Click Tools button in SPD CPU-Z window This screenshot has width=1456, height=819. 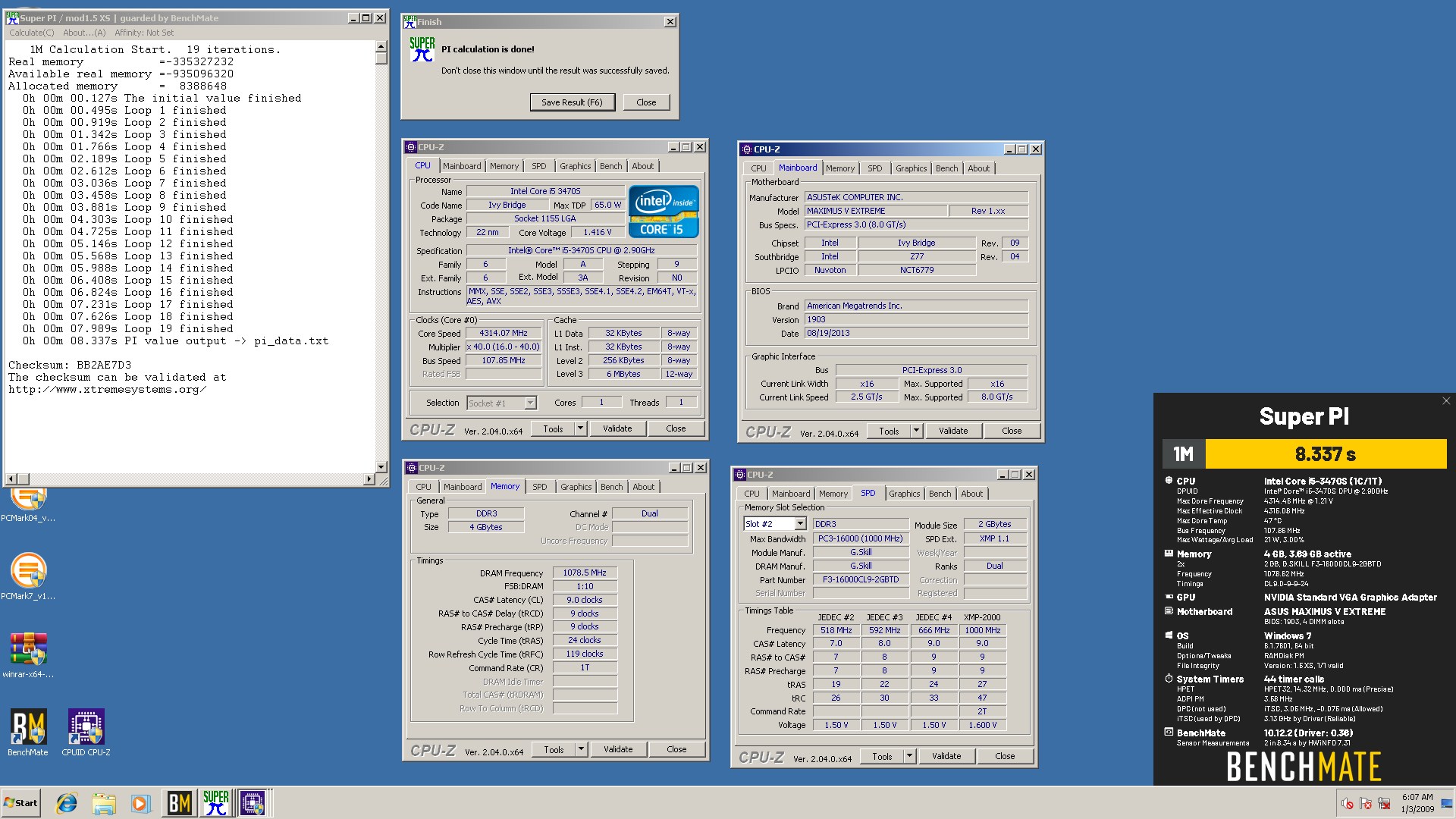pos(882,756)
